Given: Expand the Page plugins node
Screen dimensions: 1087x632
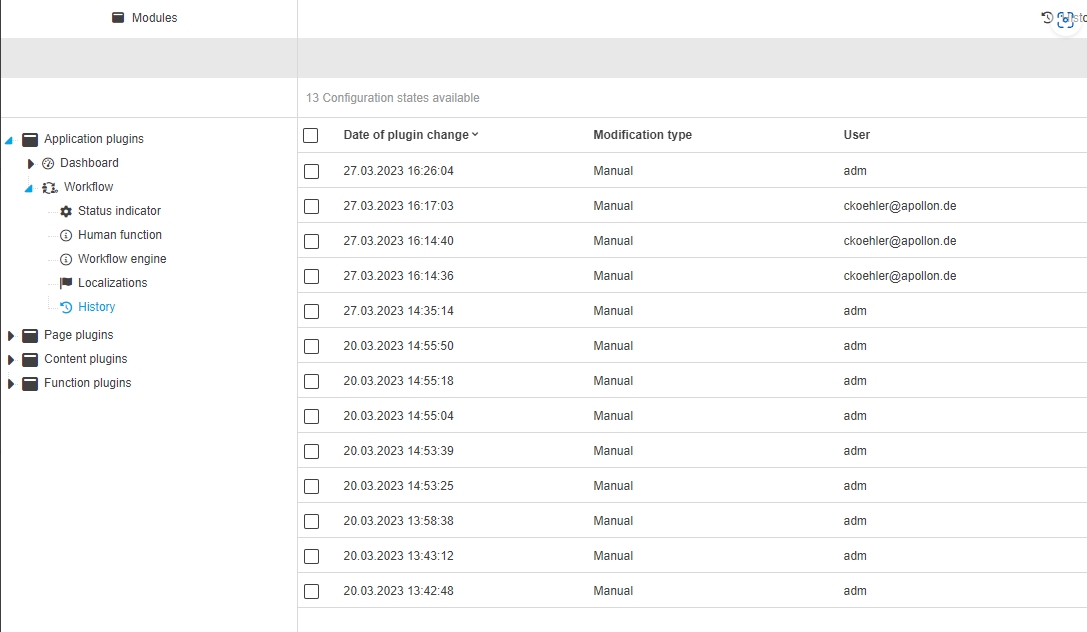Looking at the screenshot, I should tap(11, 335).
